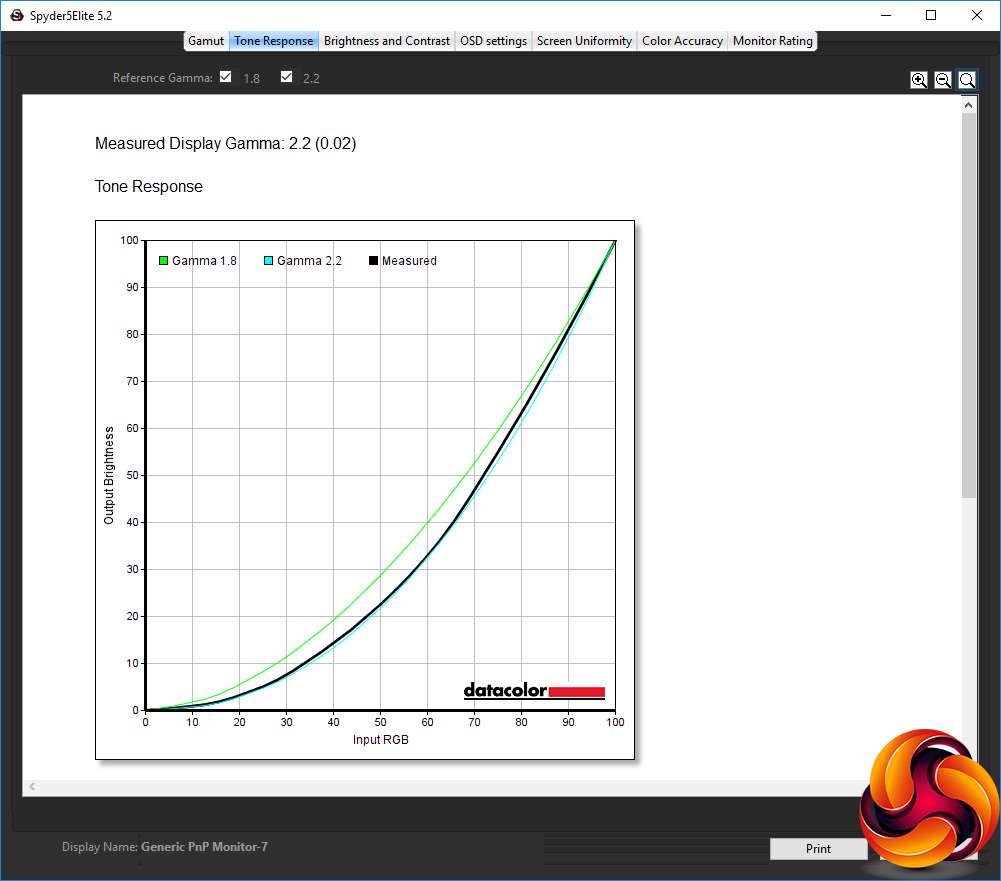Select the Monitor Rating tab

tap(772, 41)
